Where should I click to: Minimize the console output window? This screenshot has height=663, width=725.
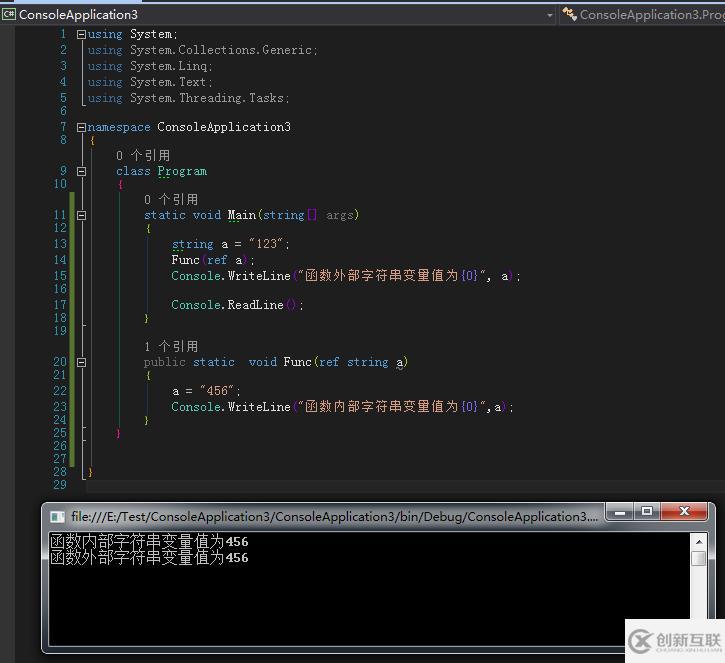(620, 512)
